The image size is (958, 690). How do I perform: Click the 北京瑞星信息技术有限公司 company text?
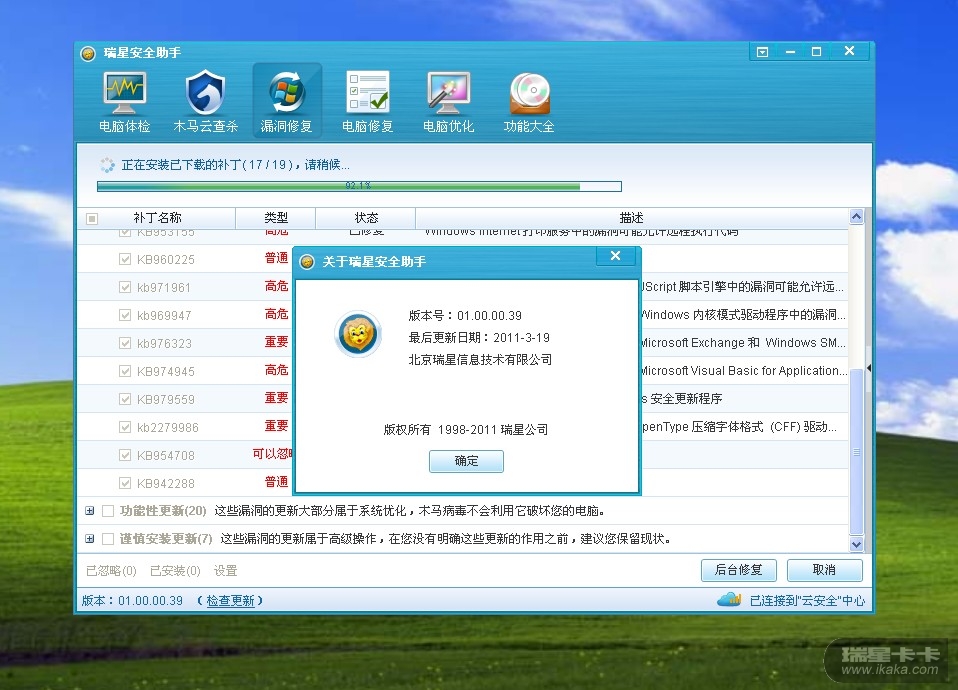click(480, 359)
